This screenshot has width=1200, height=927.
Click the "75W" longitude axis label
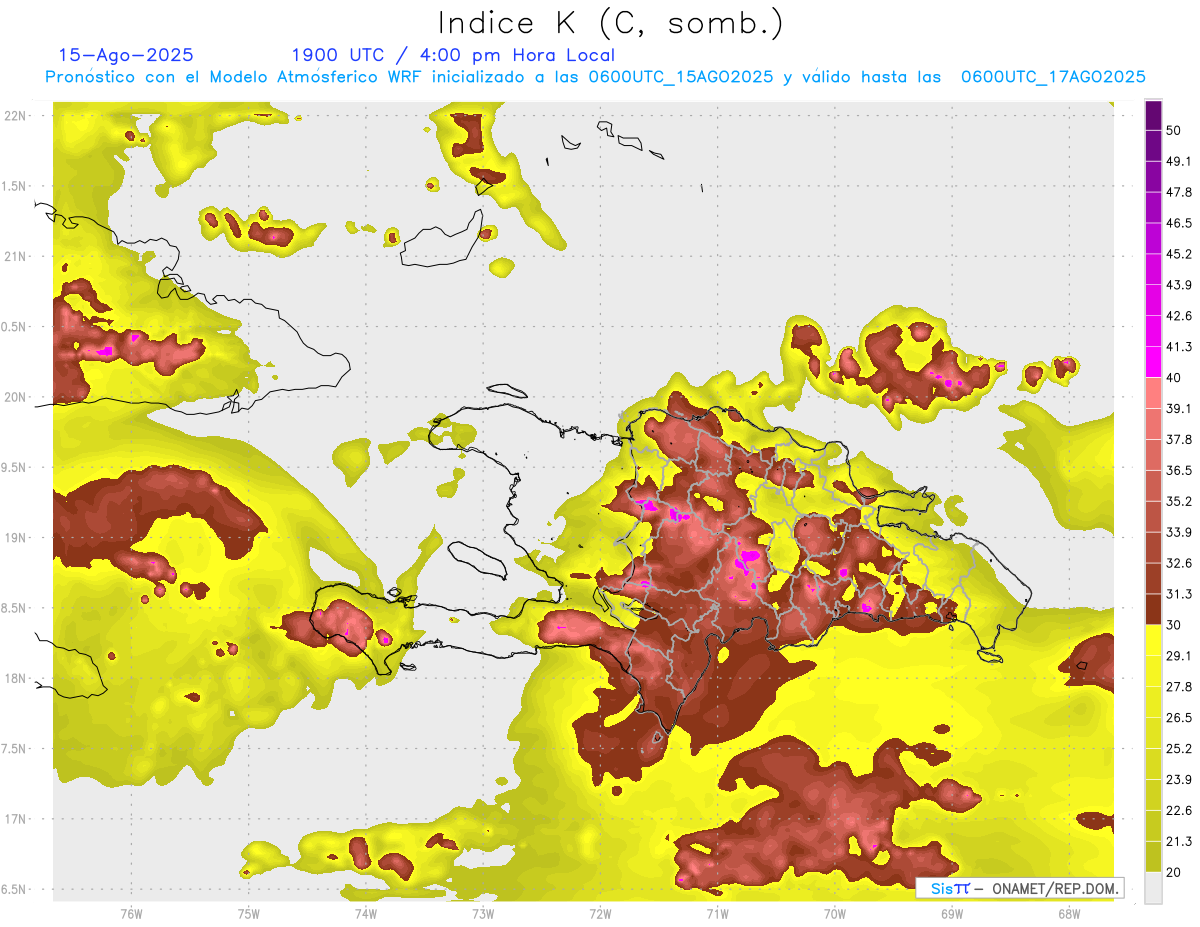coord(249,913)
